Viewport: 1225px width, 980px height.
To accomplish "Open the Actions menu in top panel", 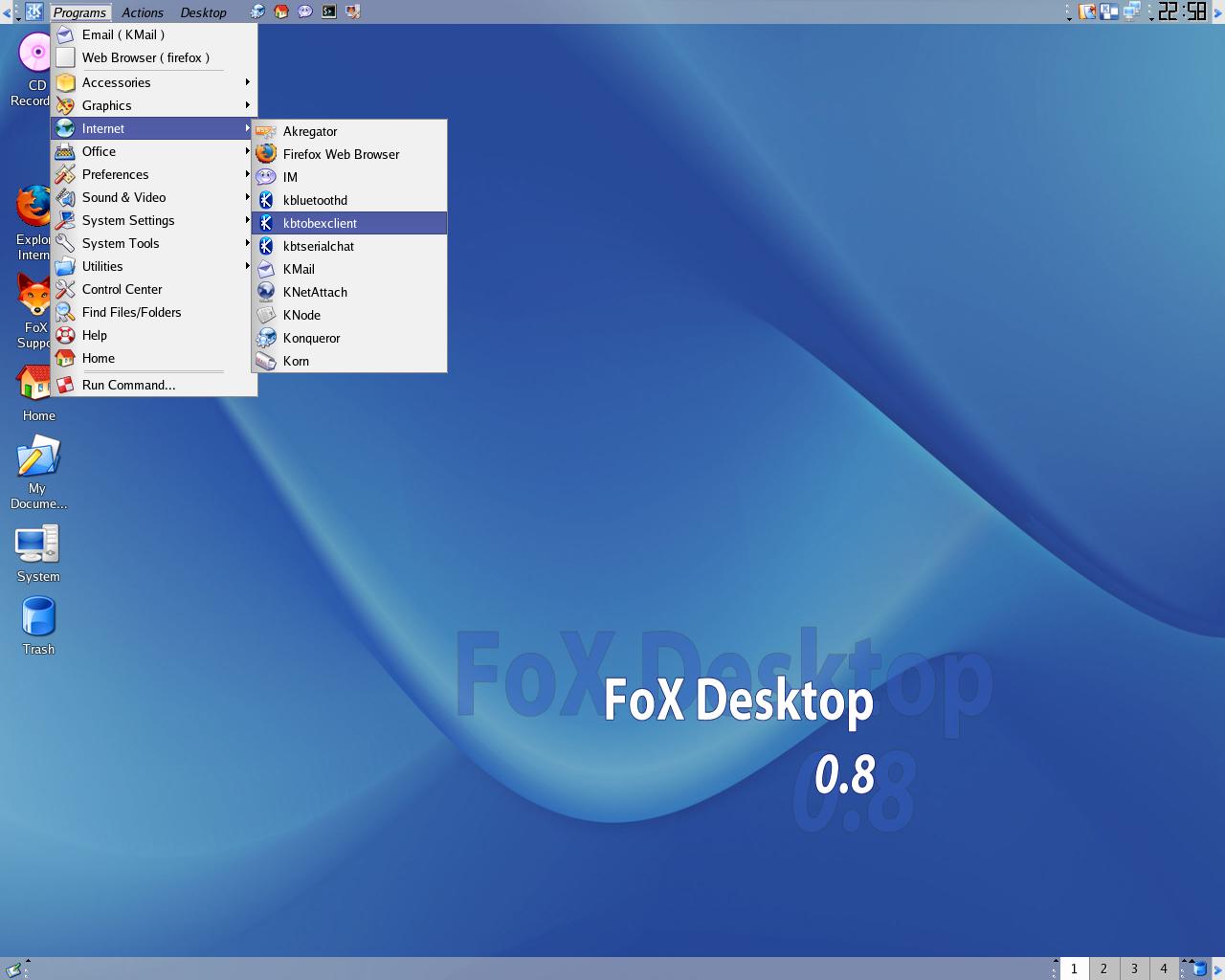I will 143,12.
